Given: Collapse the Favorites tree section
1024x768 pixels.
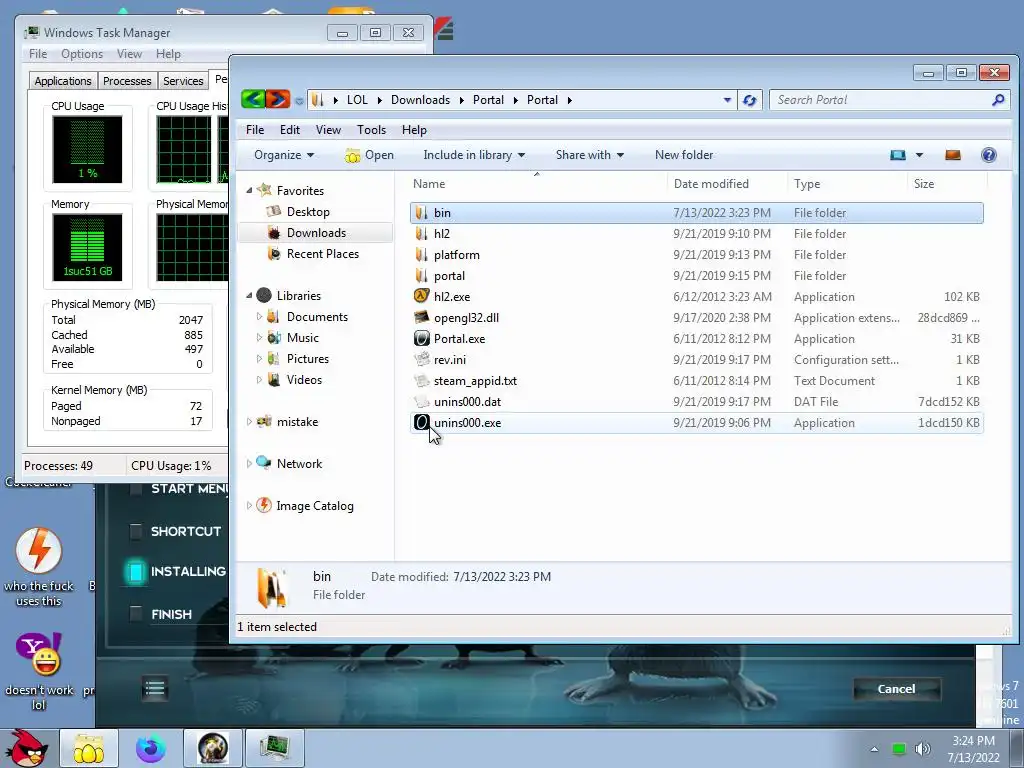Looking at the screenshot, I should click(249, 190).
